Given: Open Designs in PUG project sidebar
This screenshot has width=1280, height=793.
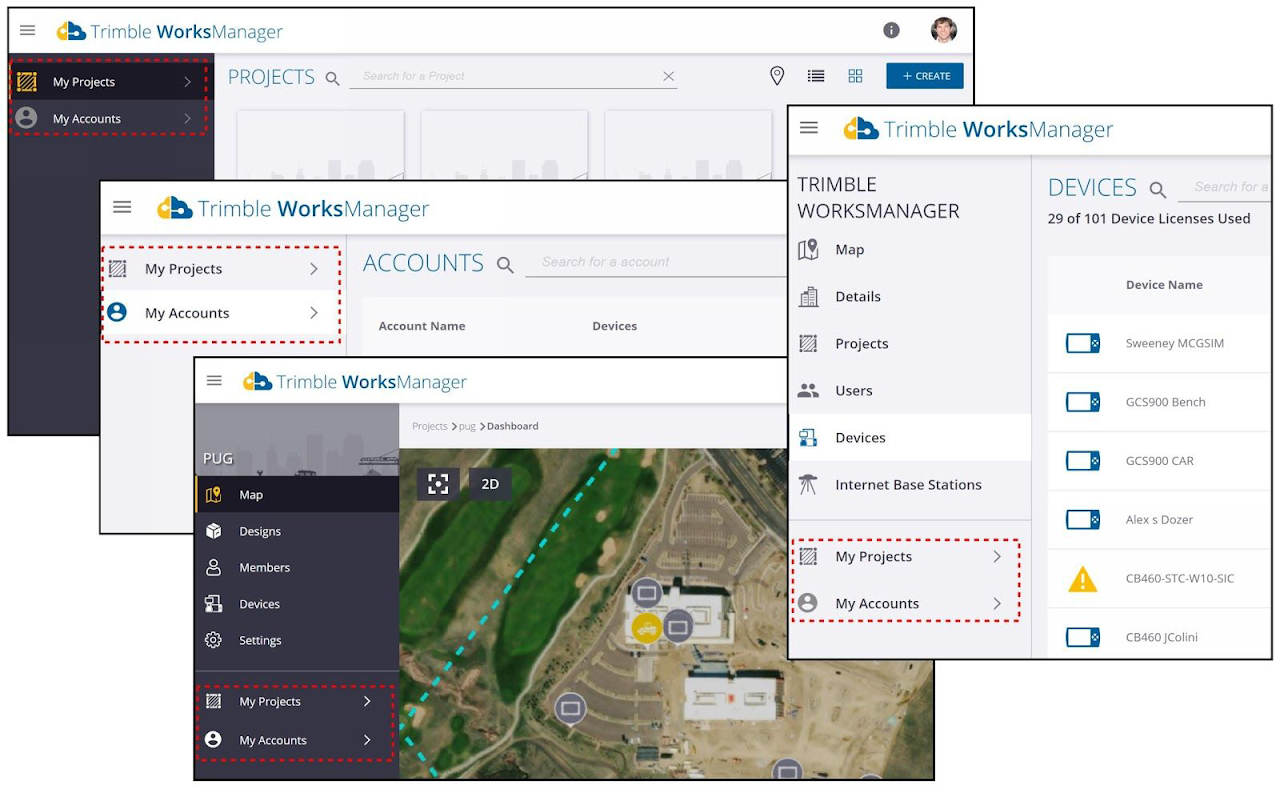Looking at the screenshot, I should (297, 531).
